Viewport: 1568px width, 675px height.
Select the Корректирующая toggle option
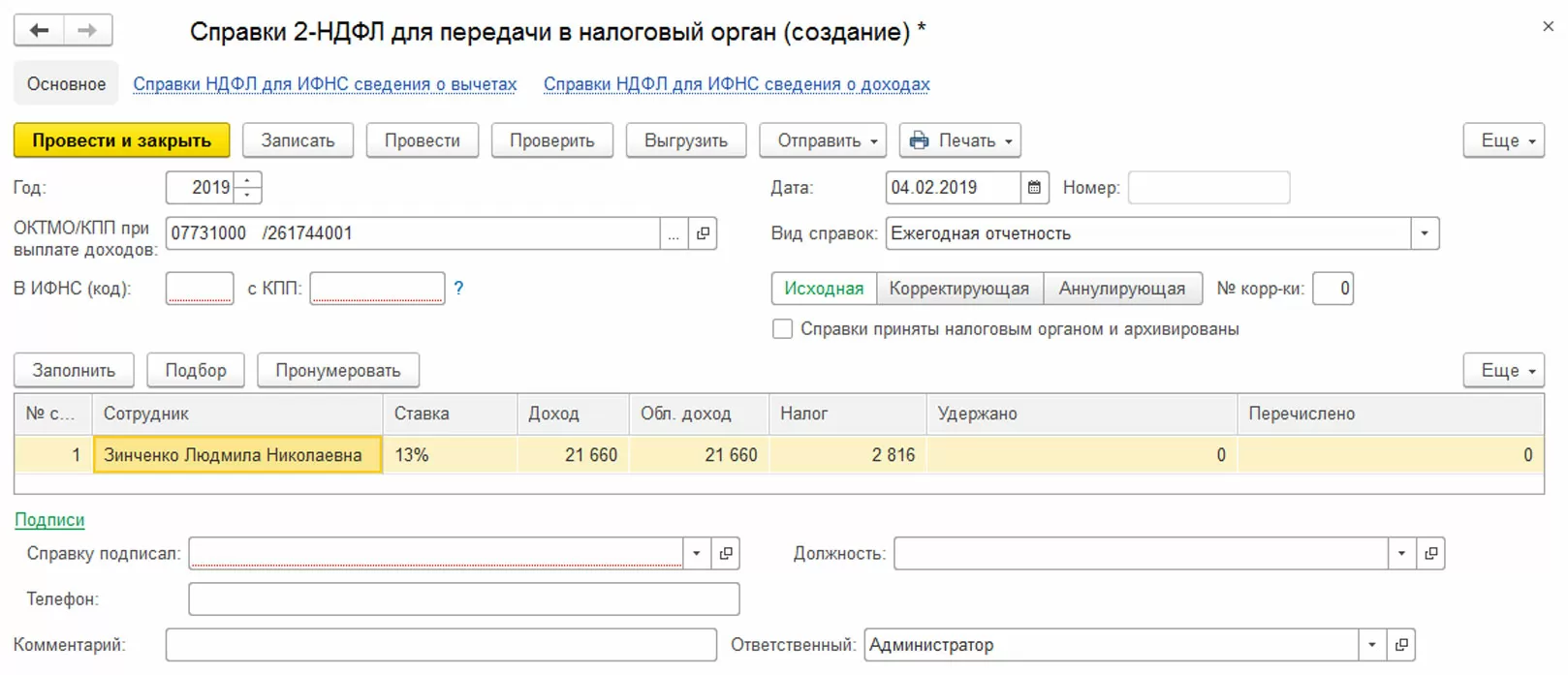(958, 289)
